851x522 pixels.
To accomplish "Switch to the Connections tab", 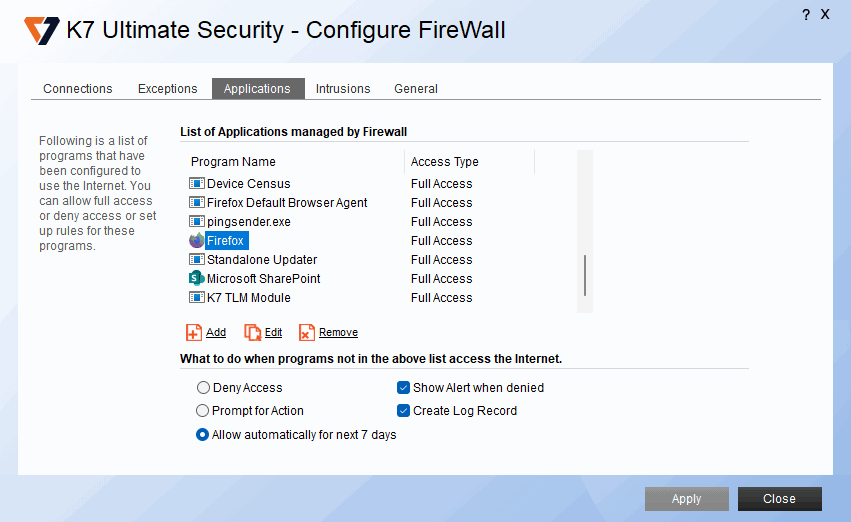I will [x=78, y=89].
